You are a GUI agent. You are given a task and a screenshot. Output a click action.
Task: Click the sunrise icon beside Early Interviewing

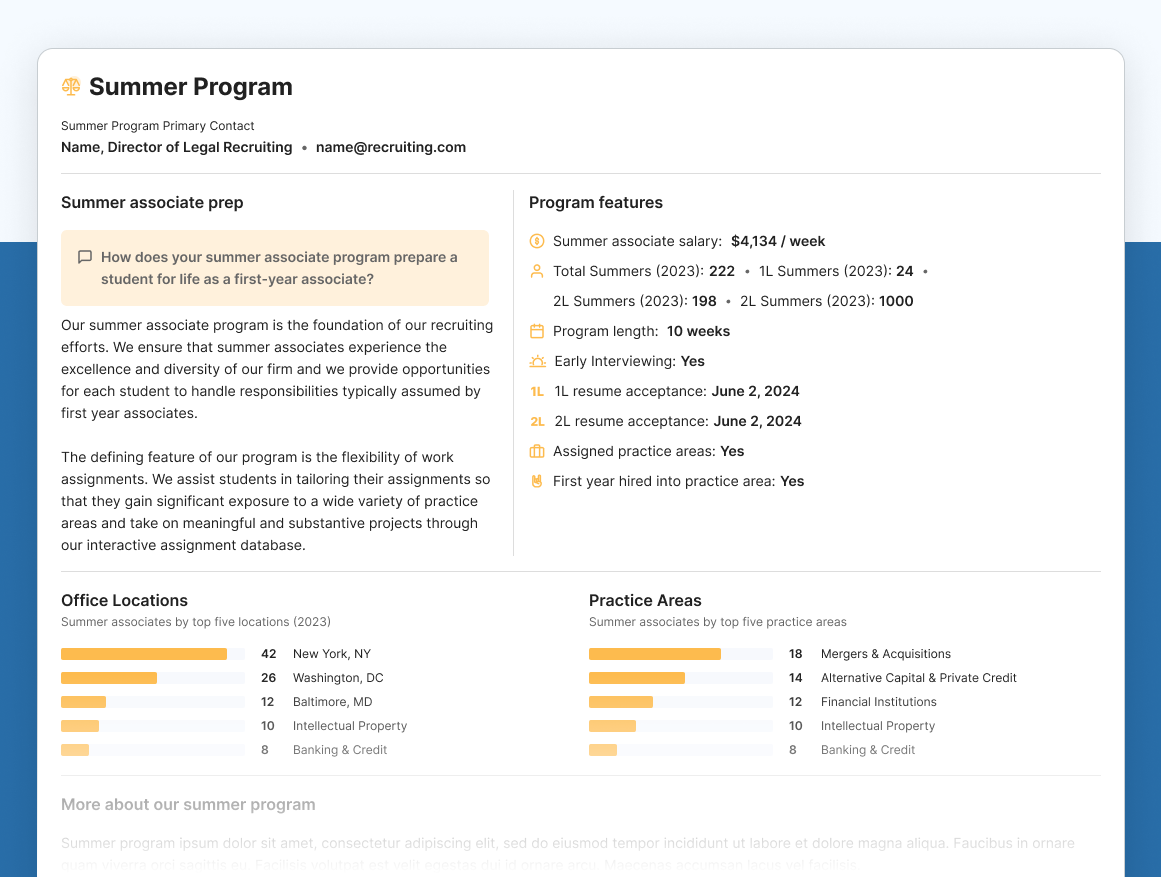(x=538, y=361)
